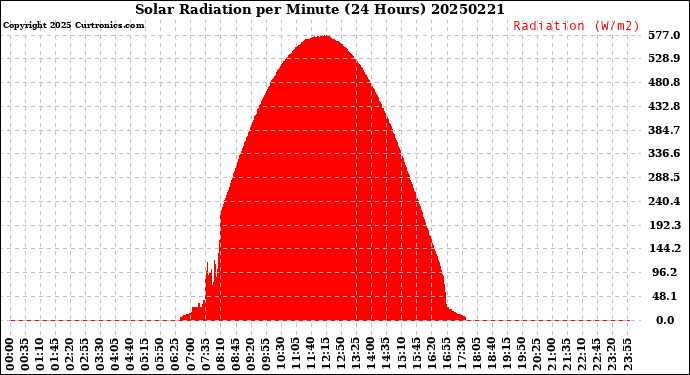Click the 03:30 time axis label
The height and width of the screenshot is (375, 690).
100,355
